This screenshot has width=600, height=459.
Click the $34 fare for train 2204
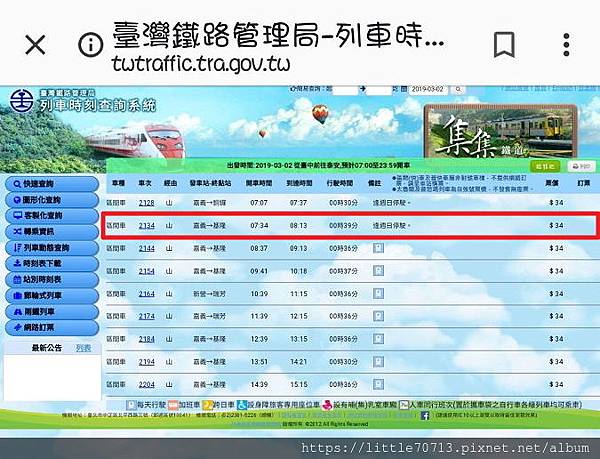(556, 384)
